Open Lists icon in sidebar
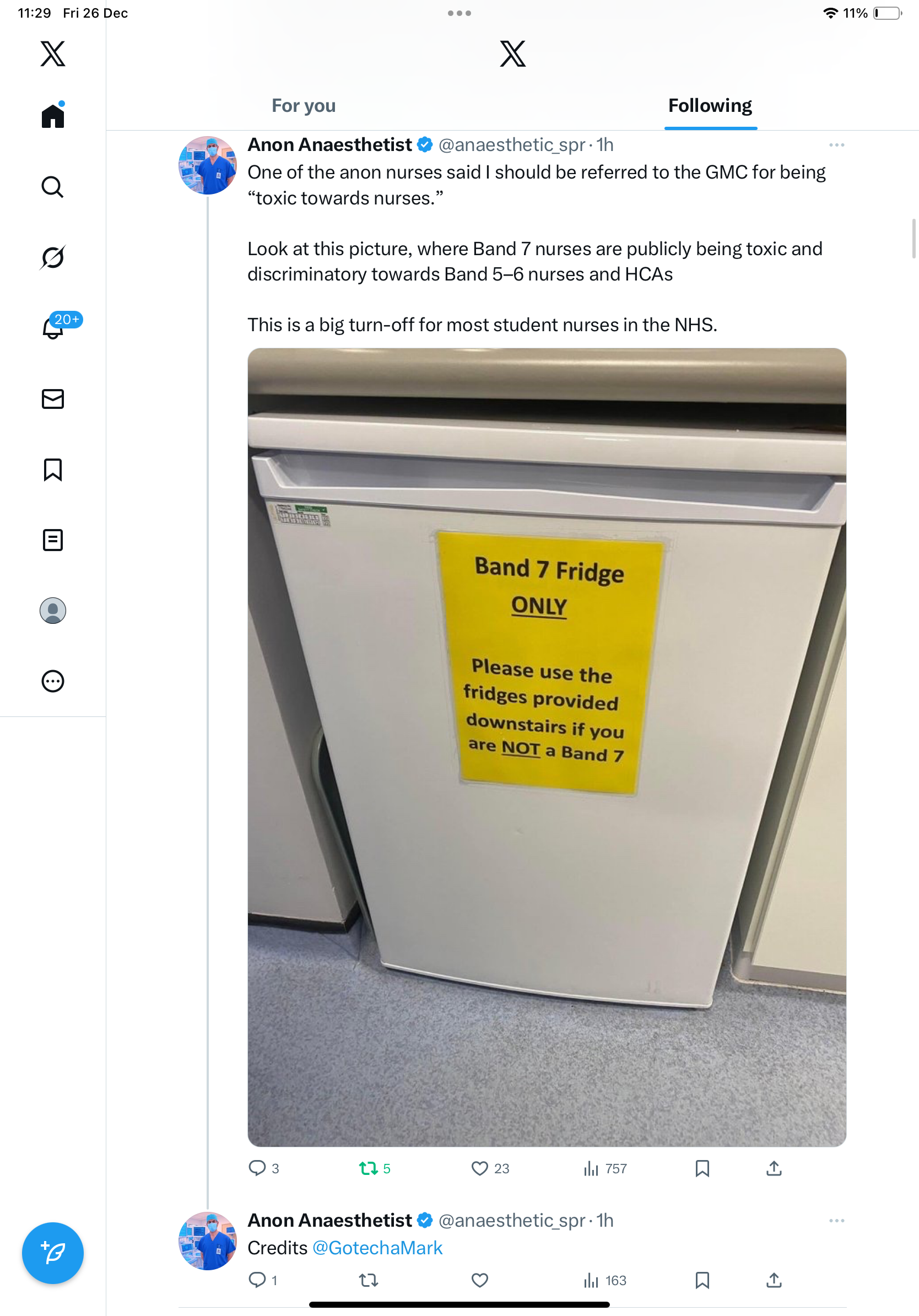Screen dimensions: 919x1316 53,540
